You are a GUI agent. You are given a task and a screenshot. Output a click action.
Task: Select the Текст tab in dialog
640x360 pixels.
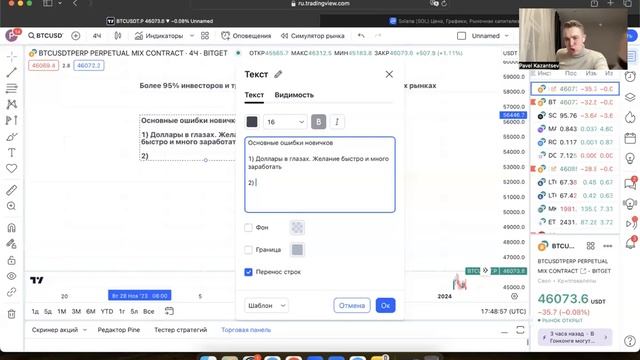pos(254,95)
